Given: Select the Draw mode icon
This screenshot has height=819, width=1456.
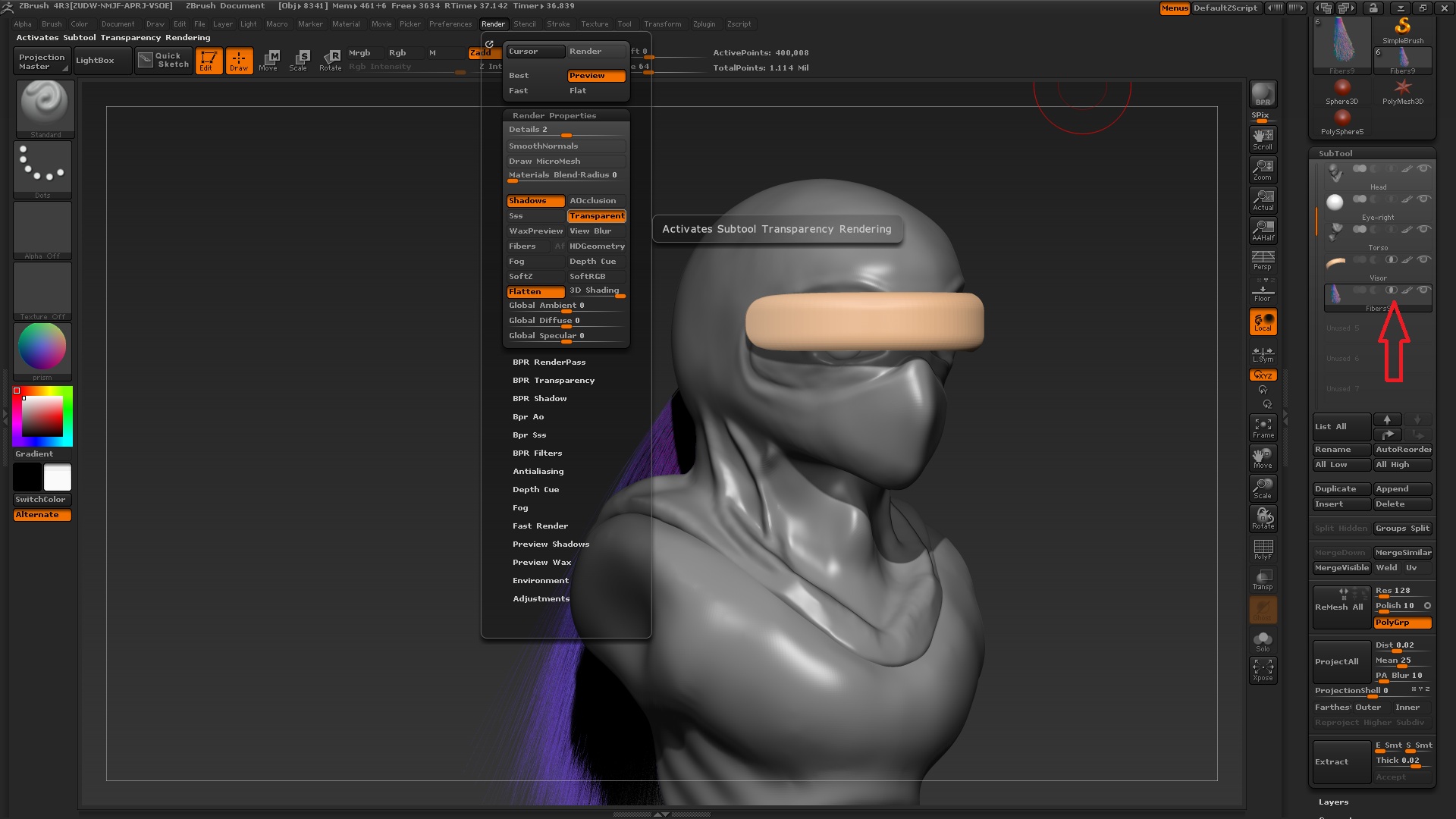Looking at the screenshot, I should coord(239,61).
